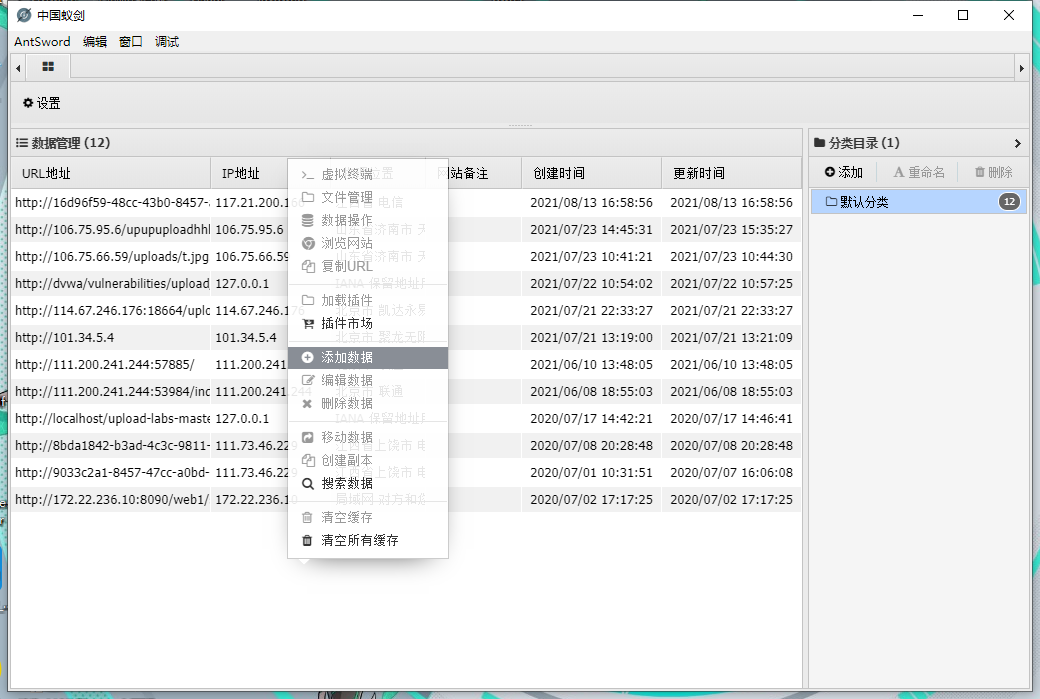
Task: Click the AntSword app logo in title bar
Action: pyautogui.click(x=24, y=15)
